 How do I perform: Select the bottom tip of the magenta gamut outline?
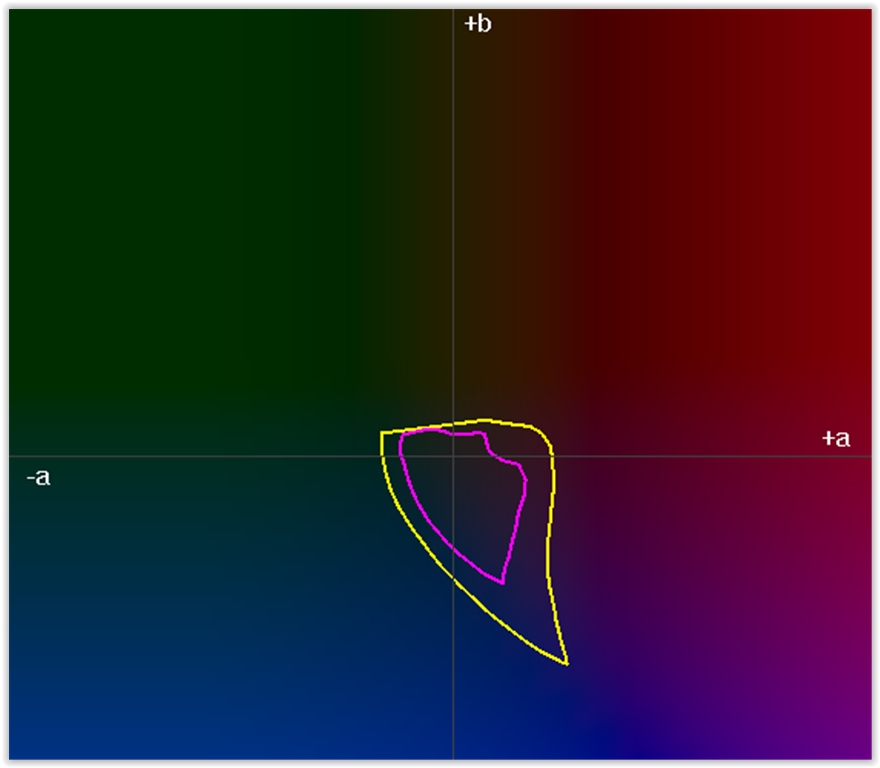pyautogui.click(x=501, y=582)
